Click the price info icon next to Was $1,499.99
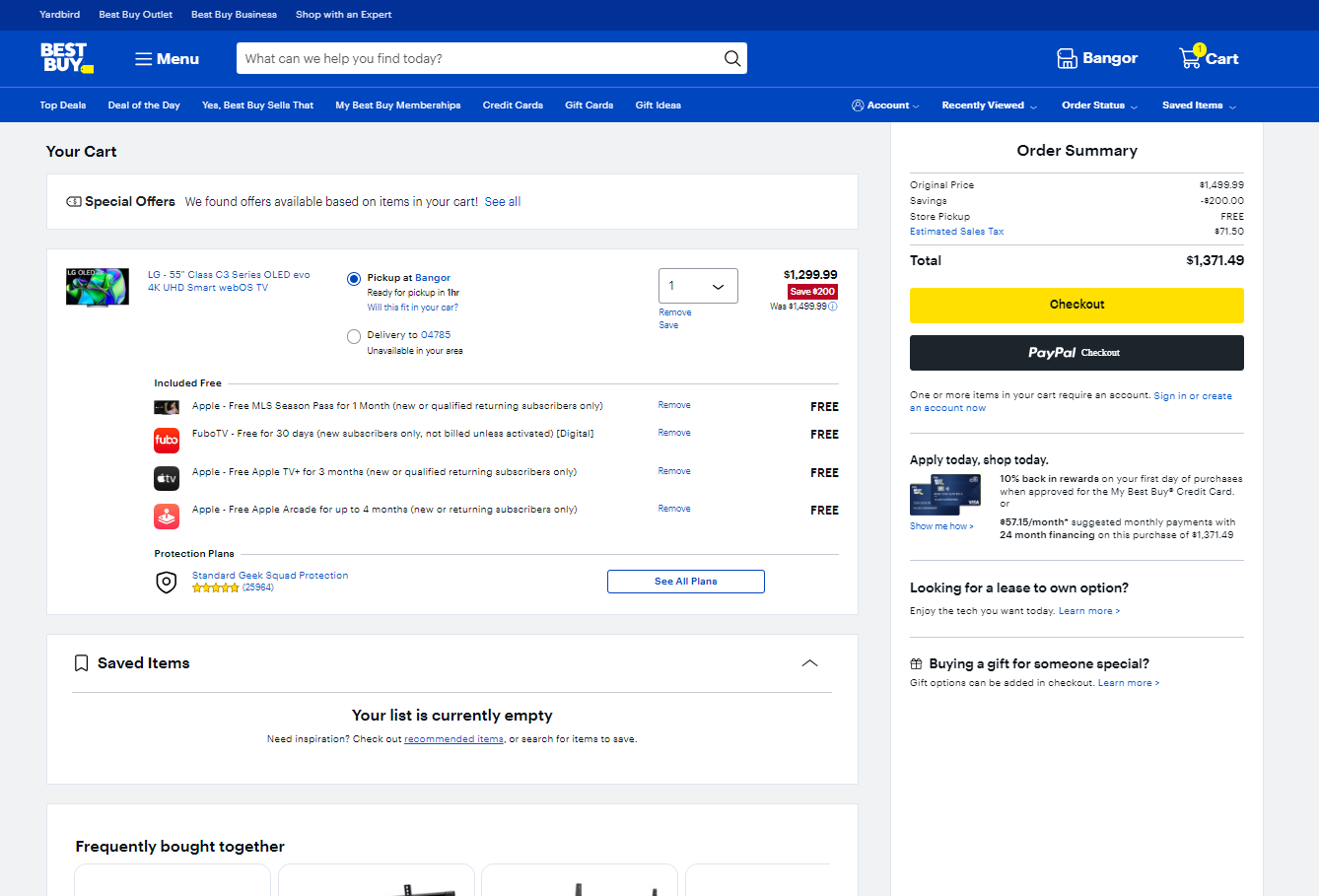1319x896 pixels. point(833,307)
